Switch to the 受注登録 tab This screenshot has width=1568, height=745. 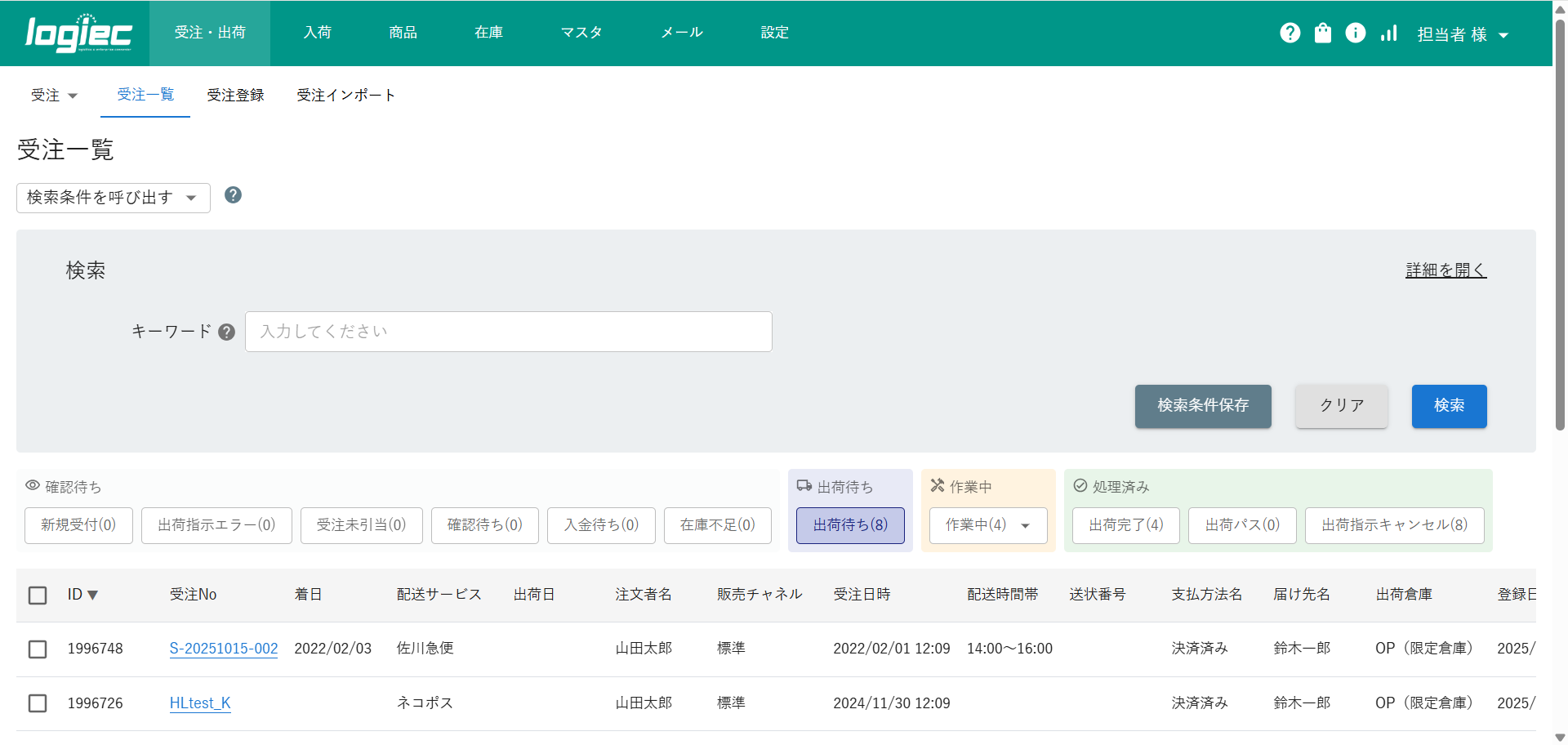(x=235, y=96)
